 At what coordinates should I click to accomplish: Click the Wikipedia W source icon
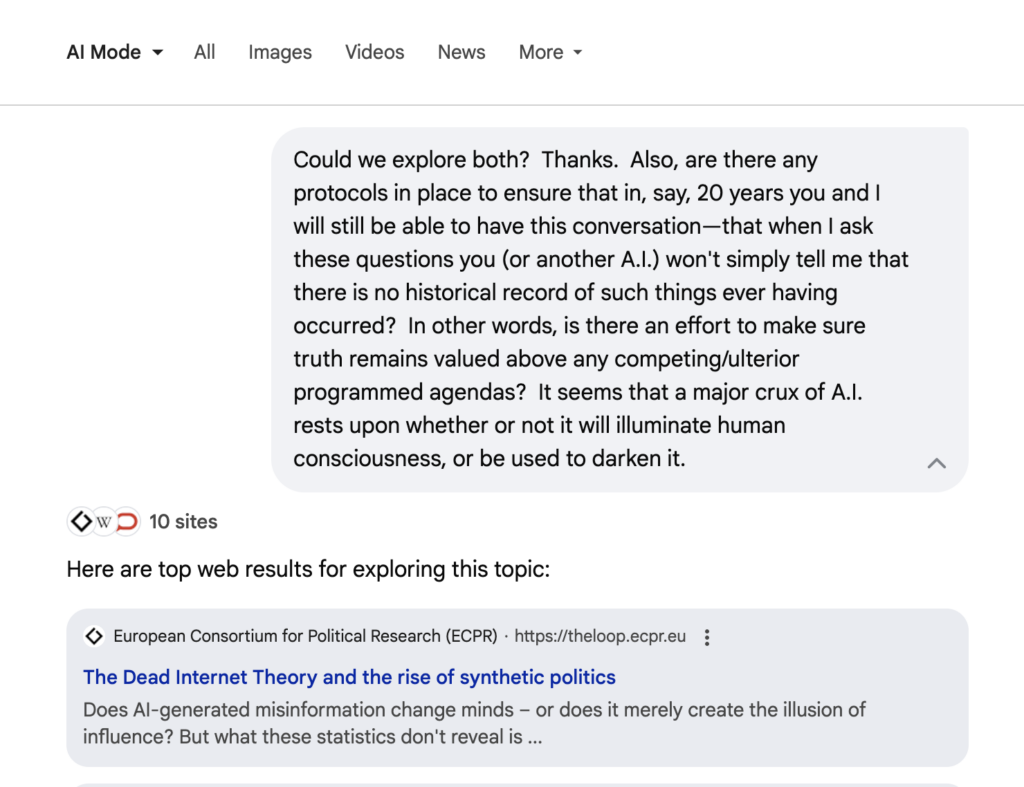pyautogui.click(x=104, y=521)
